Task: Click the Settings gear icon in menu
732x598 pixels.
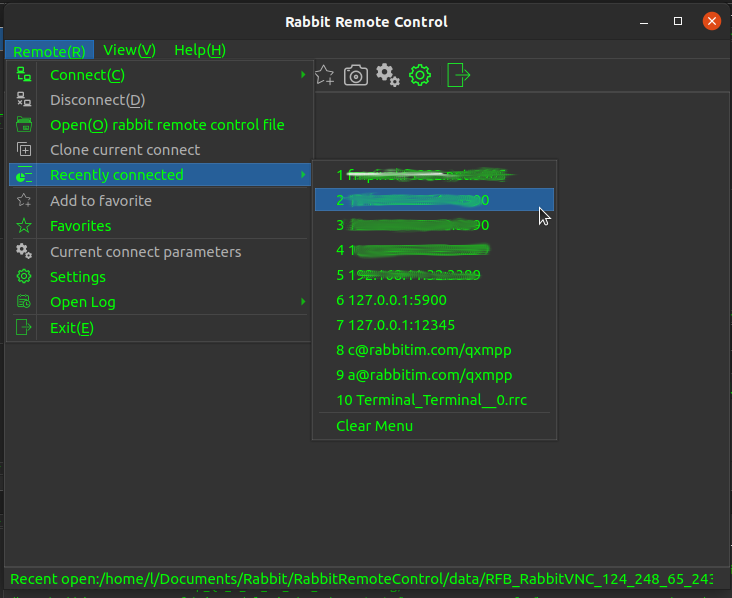Action: coord(24,276)
